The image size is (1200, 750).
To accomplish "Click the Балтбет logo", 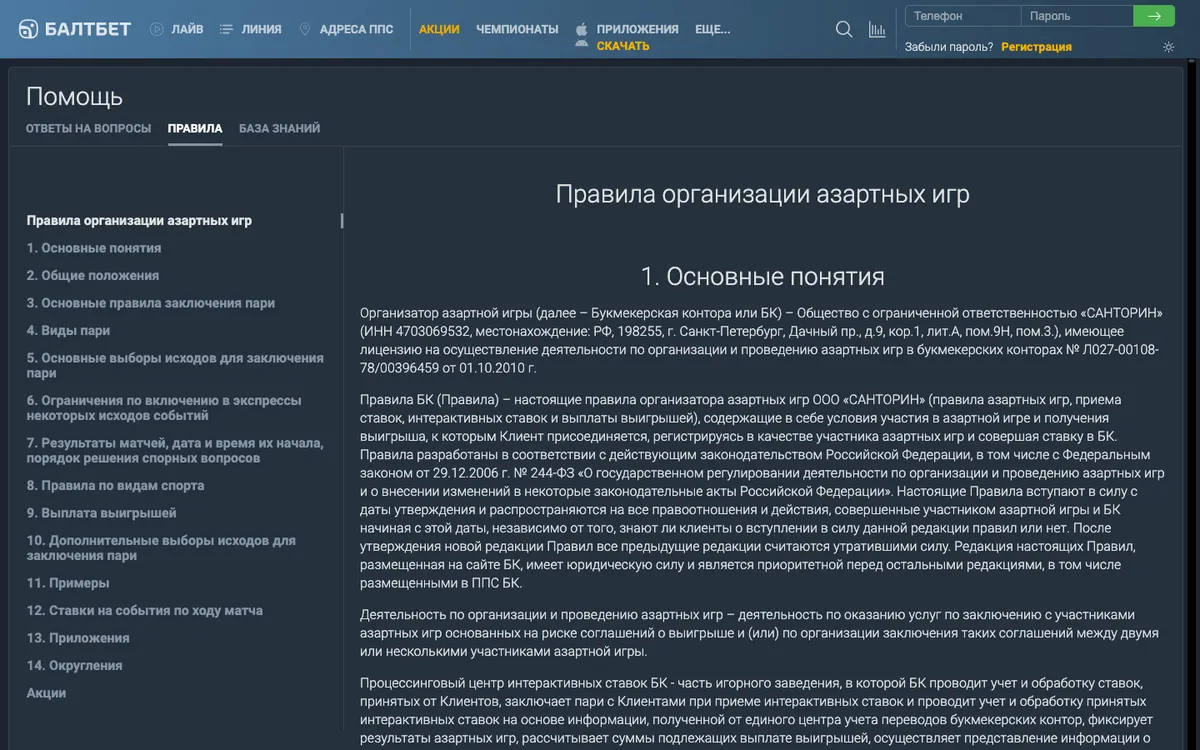I will click(74, 29).
